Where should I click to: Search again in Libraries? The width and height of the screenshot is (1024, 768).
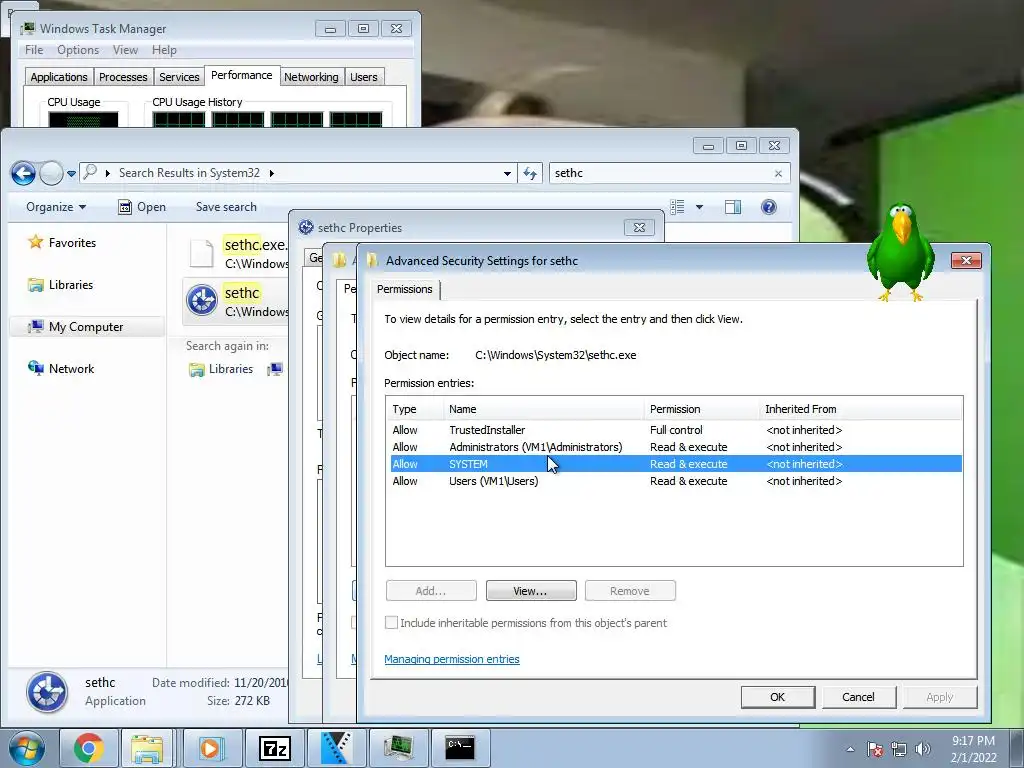click(221, 369)
